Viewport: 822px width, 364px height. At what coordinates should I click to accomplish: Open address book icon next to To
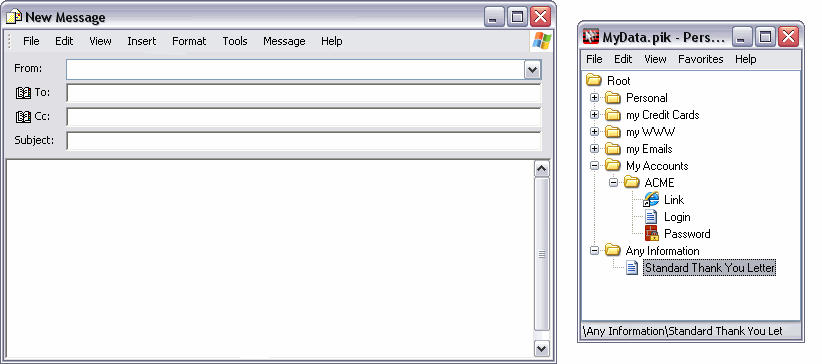[24, 93]
